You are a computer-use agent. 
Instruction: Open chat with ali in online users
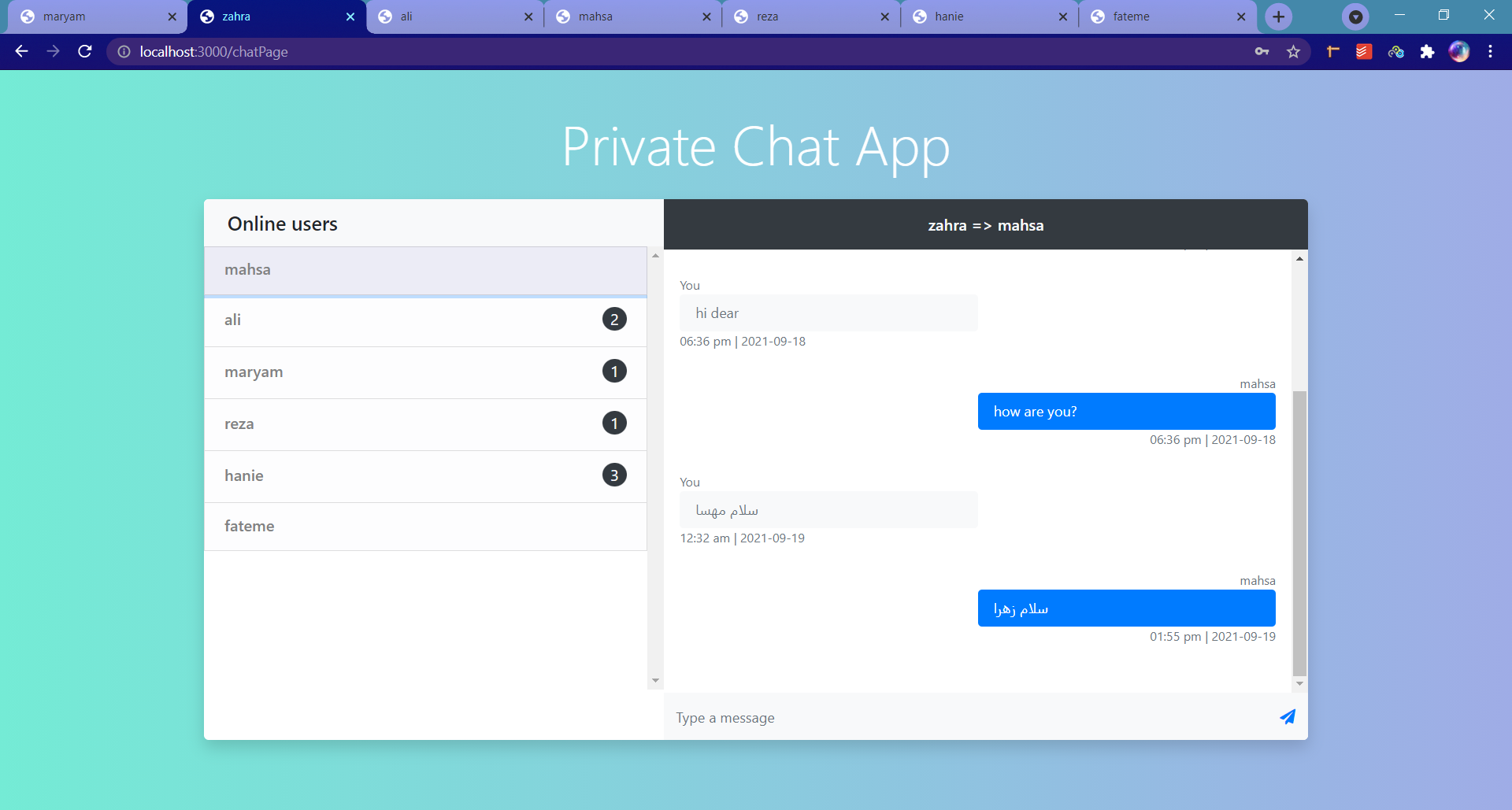click(x=425, y=320)
